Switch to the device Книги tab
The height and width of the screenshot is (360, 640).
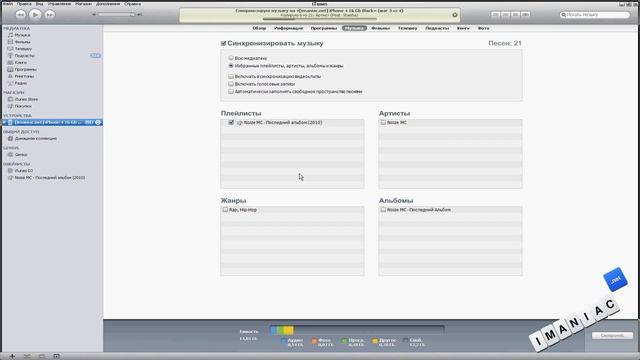click(463, 28)
